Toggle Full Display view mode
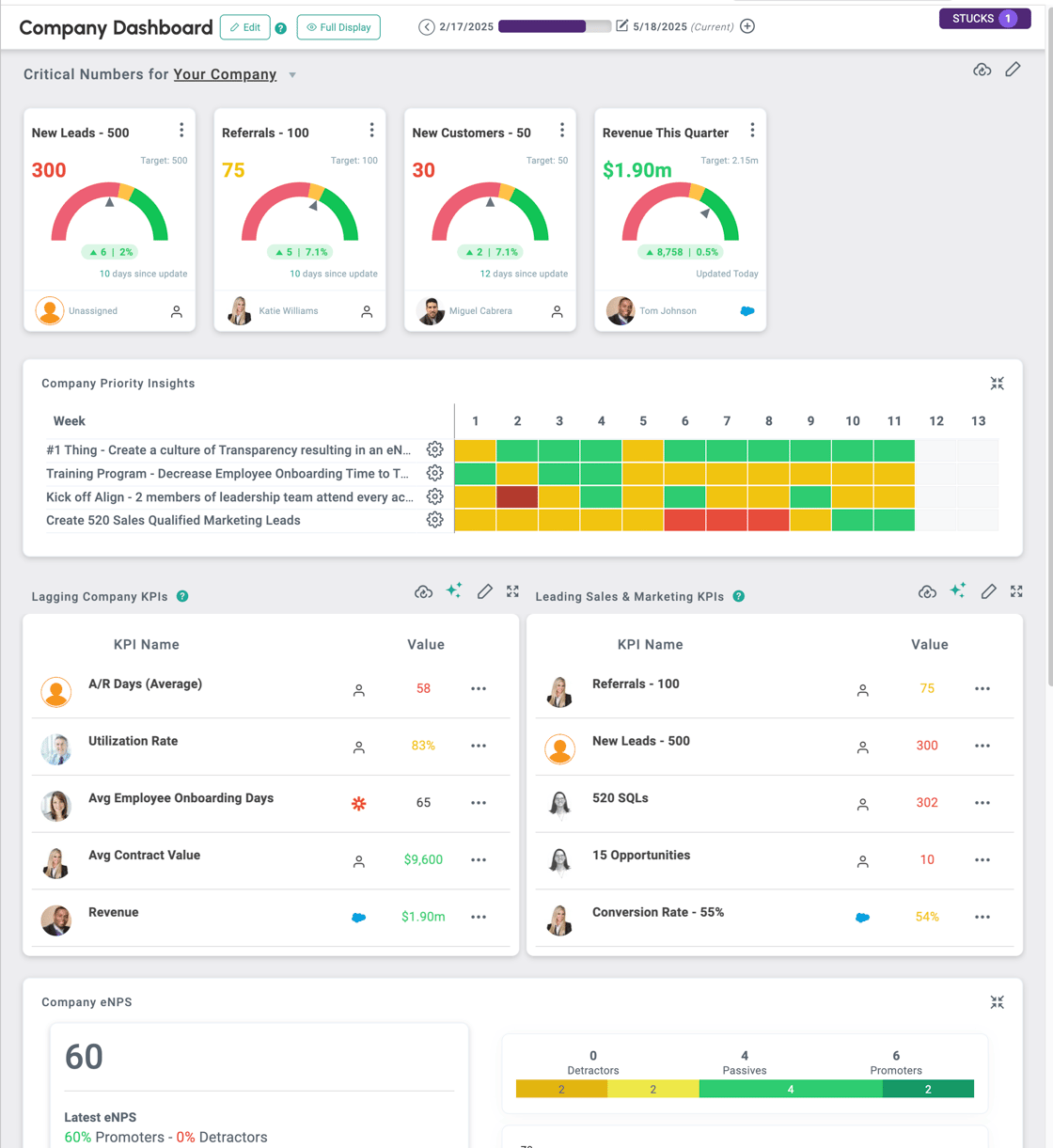 [338, 27]
